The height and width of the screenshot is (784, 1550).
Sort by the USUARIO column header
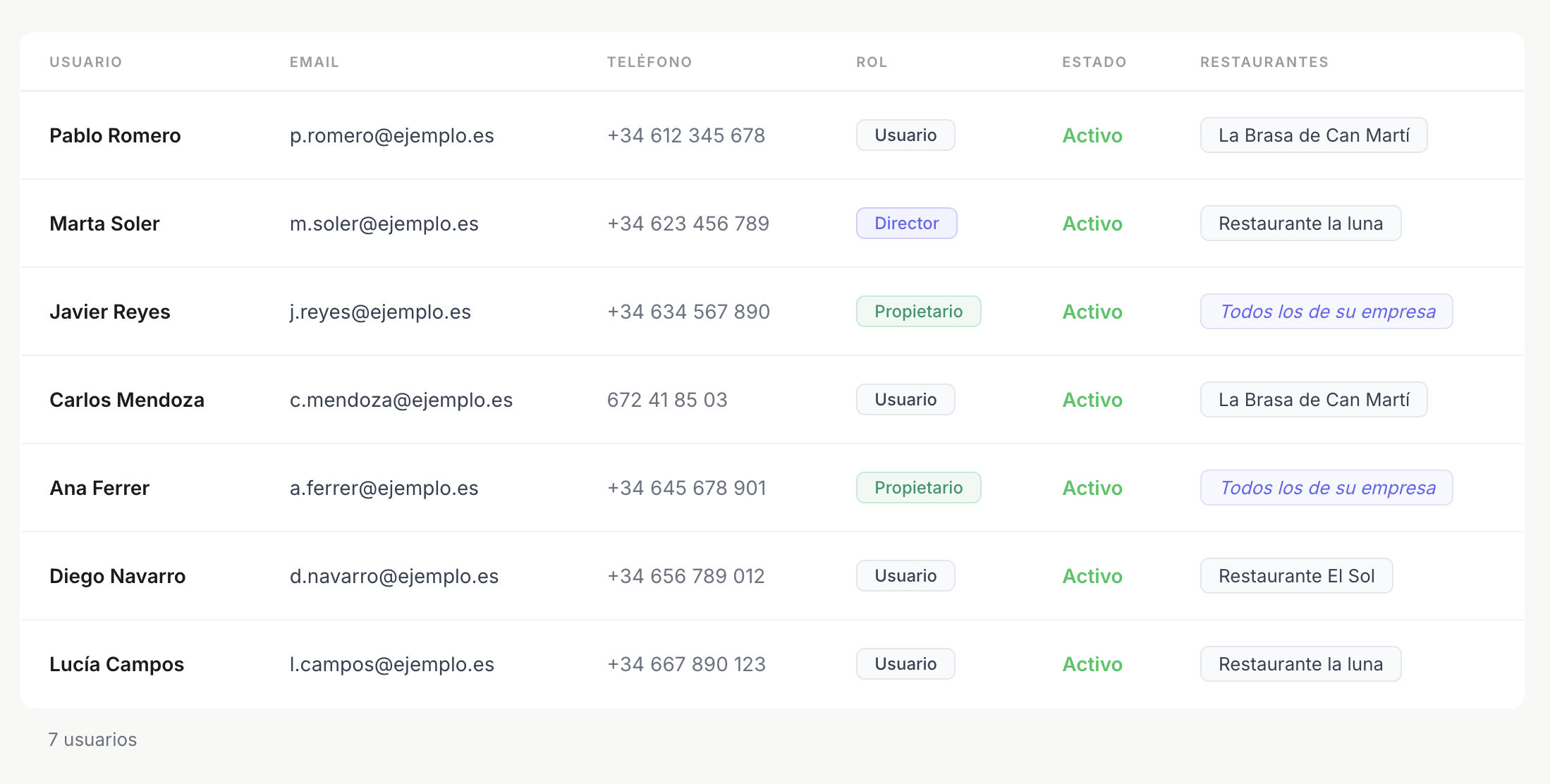(x=85, y=61)
